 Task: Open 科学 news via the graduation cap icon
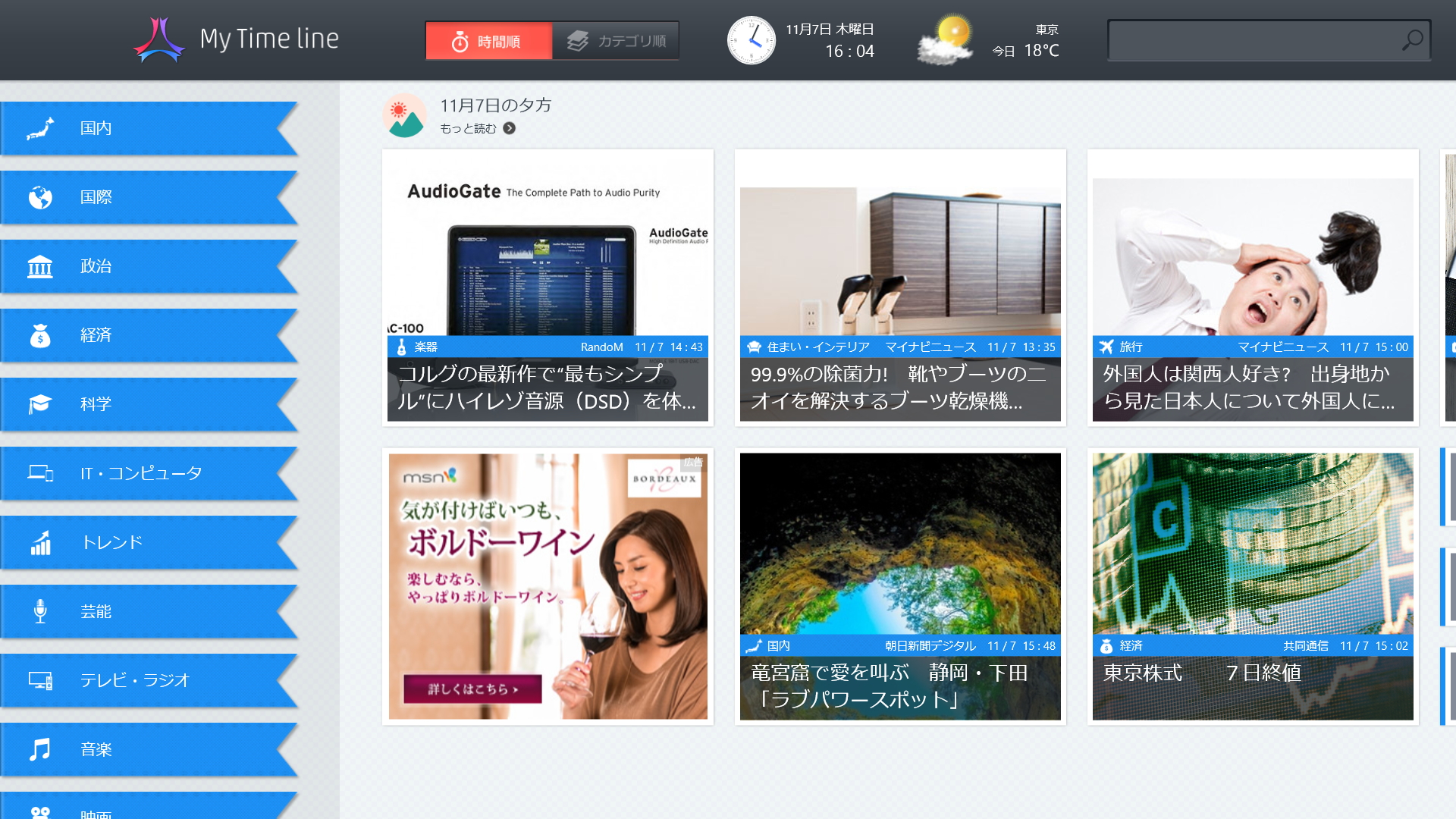[39, 404]
